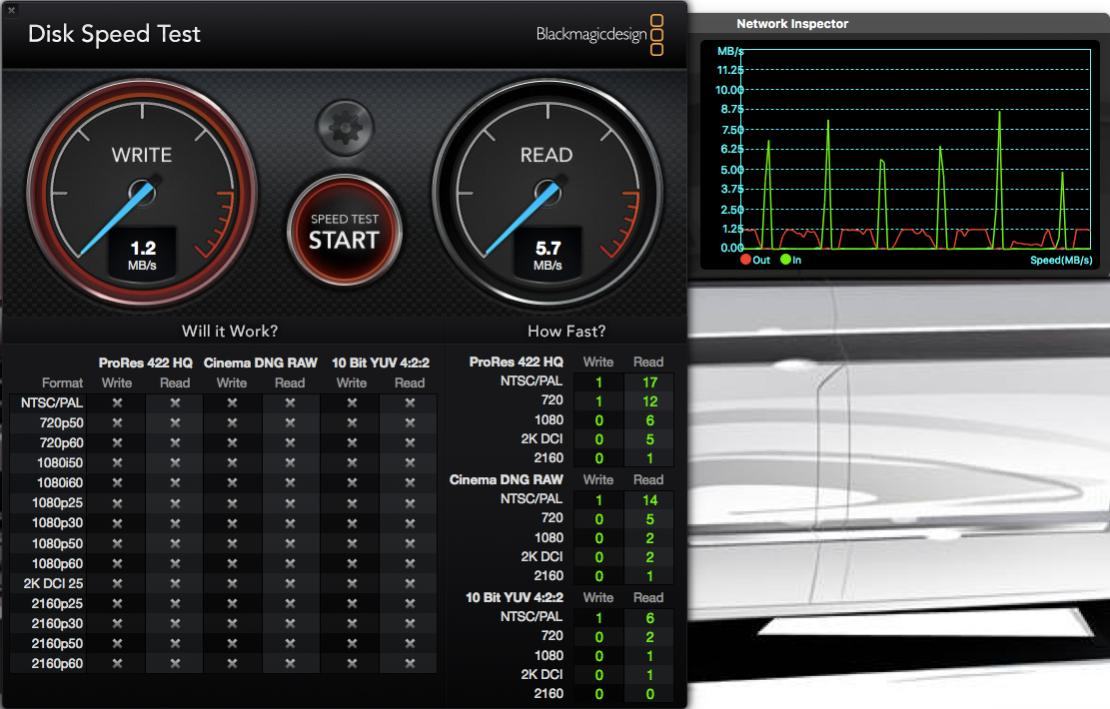Click the Format column header

tap(62, 383)
